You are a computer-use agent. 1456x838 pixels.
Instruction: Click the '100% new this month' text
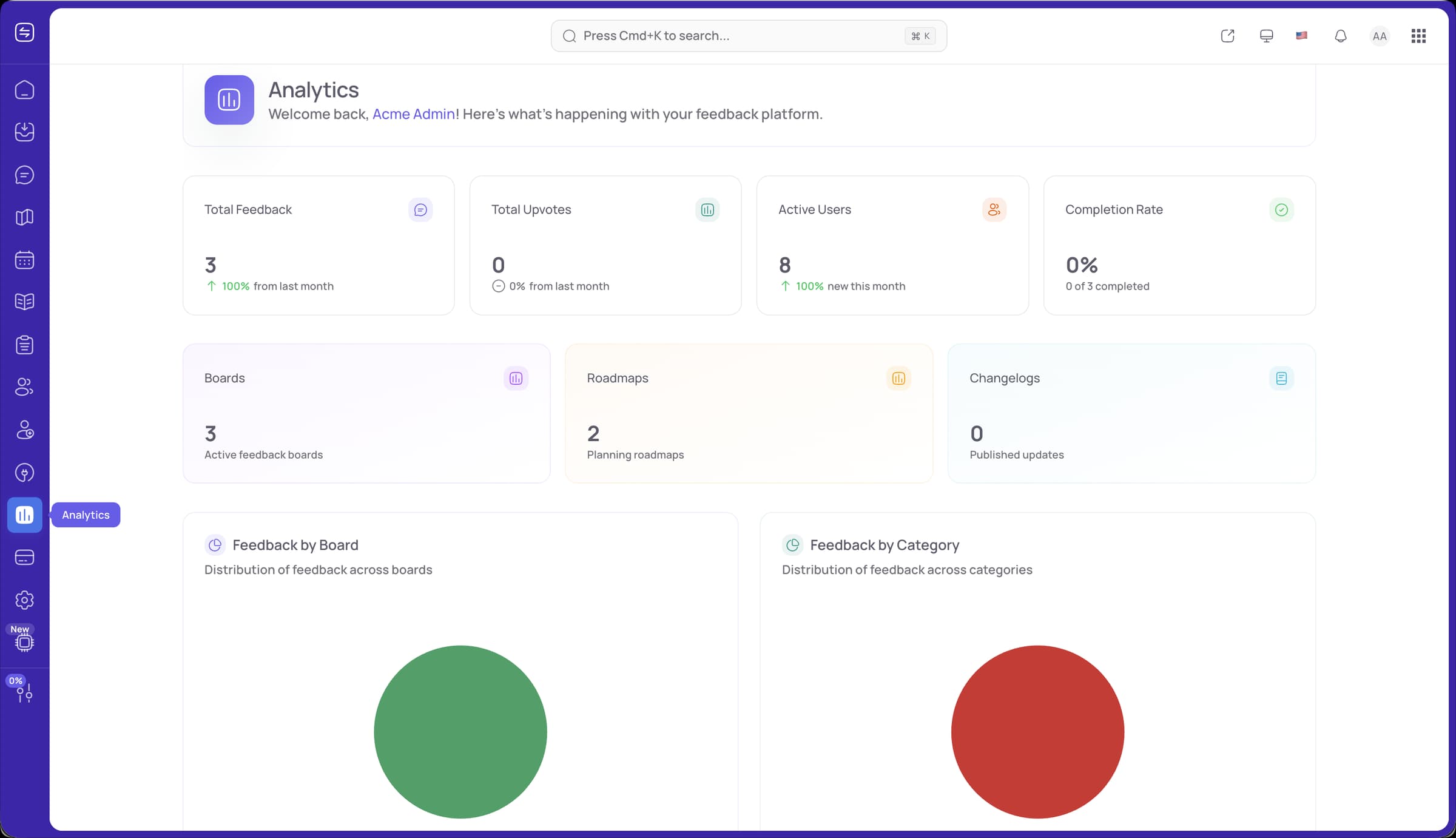851,286
